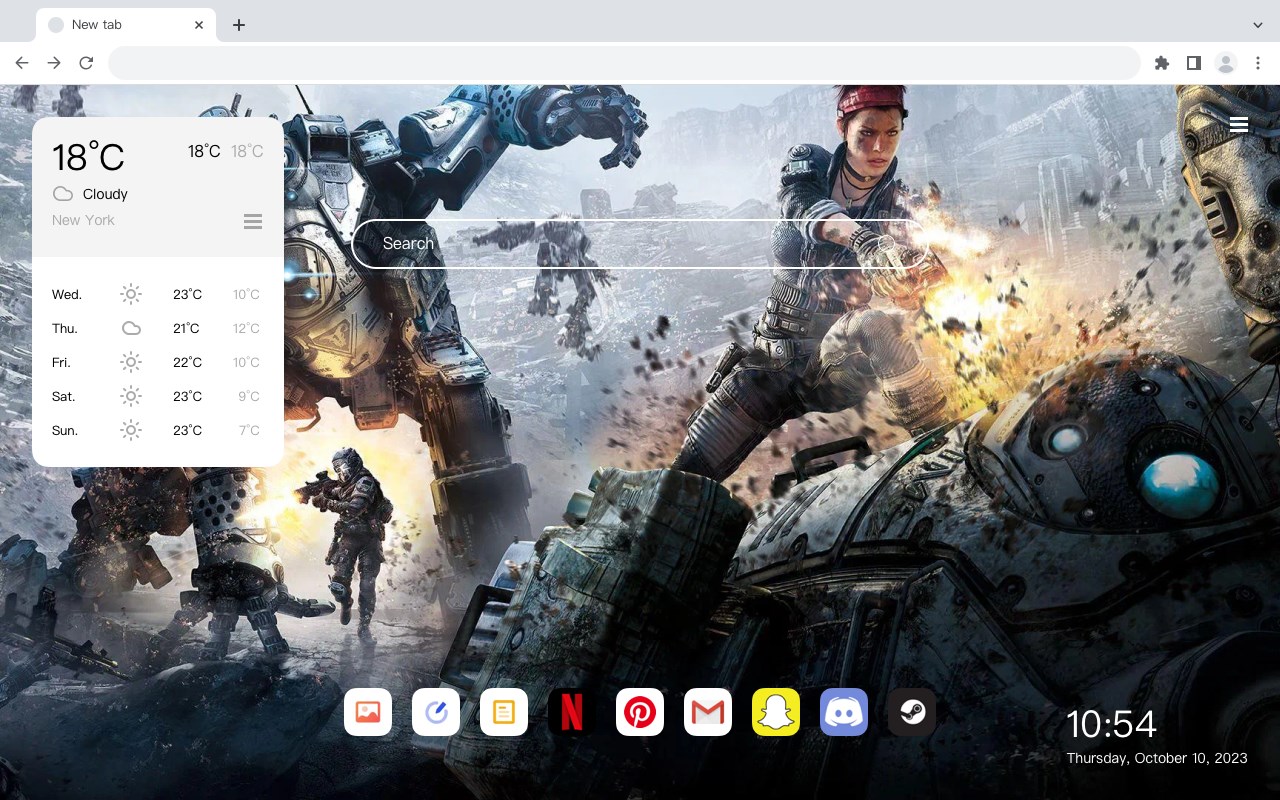Open the Chrome profile avatar
The height and width of the screenshot is (800, 1280).
[x=1226, y=63]
